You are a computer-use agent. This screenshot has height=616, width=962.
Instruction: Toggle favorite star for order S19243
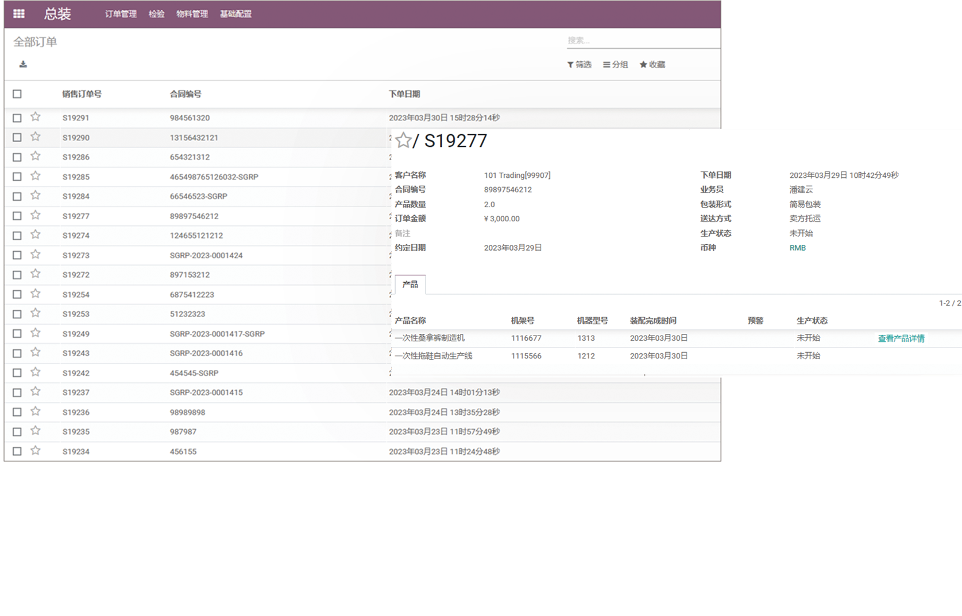point(36,353)
